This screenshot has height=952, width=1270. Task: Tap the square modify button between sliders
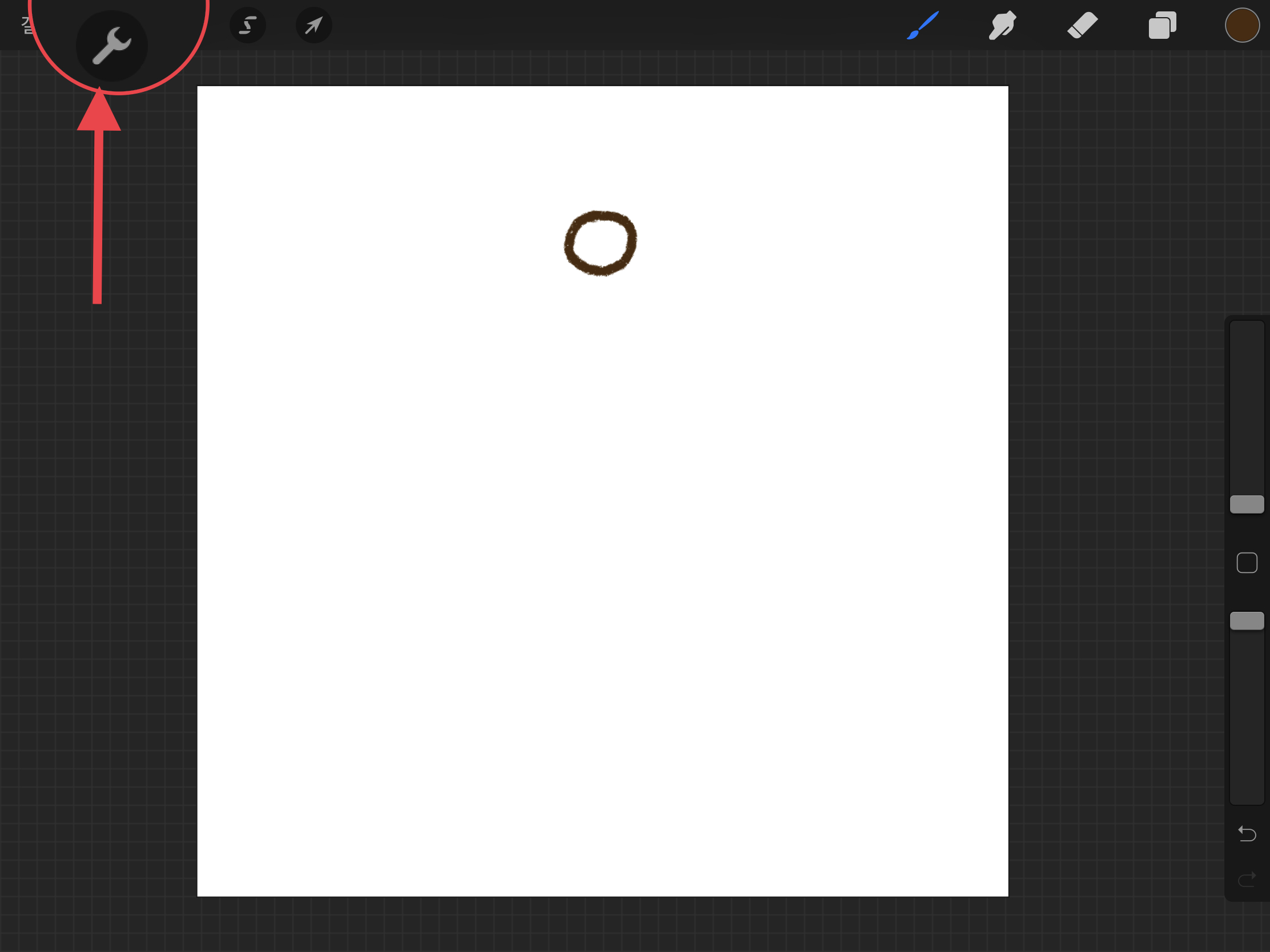click(x=1247, y=563)
